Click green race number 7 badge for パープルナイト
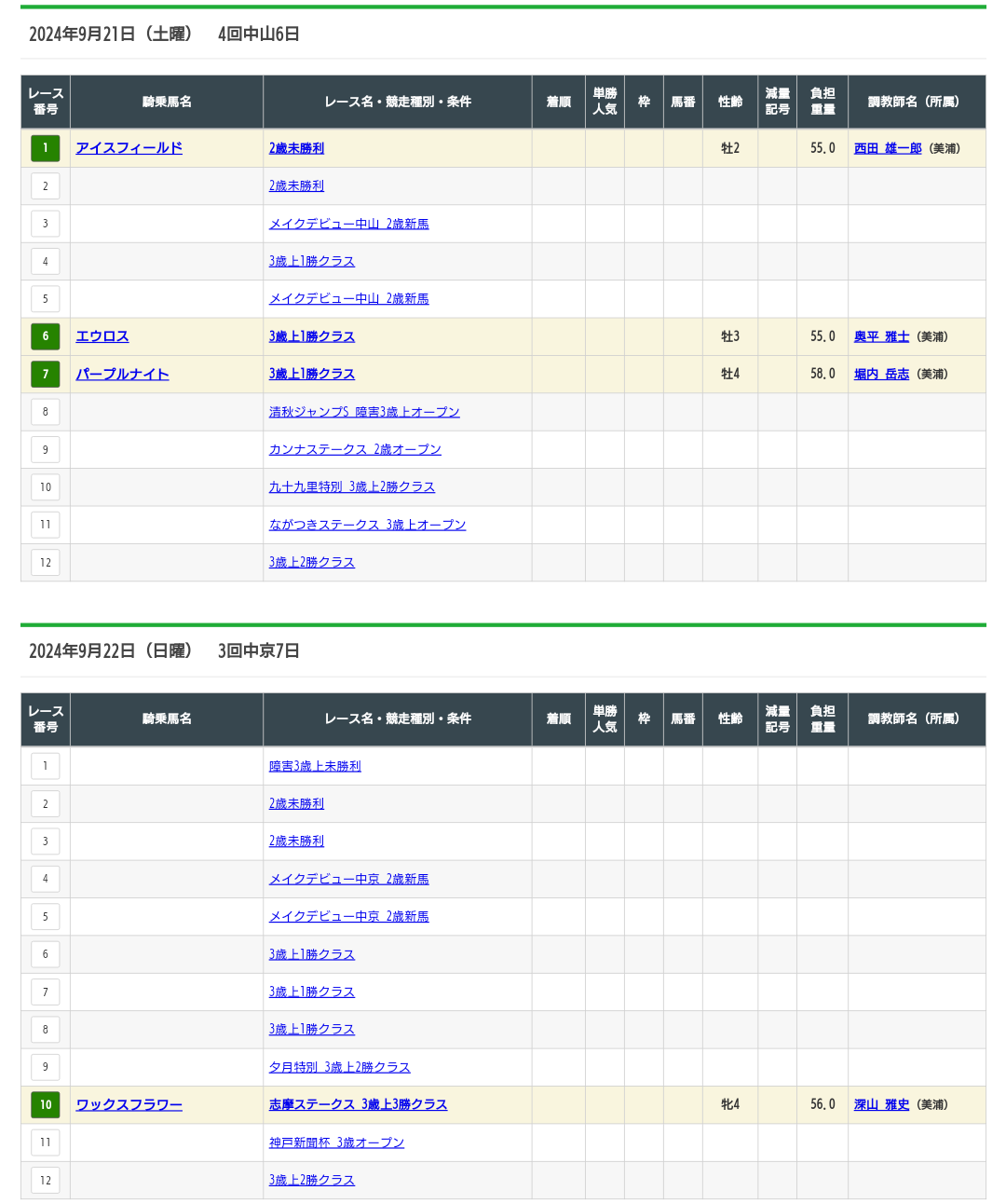 pos(46,374)
